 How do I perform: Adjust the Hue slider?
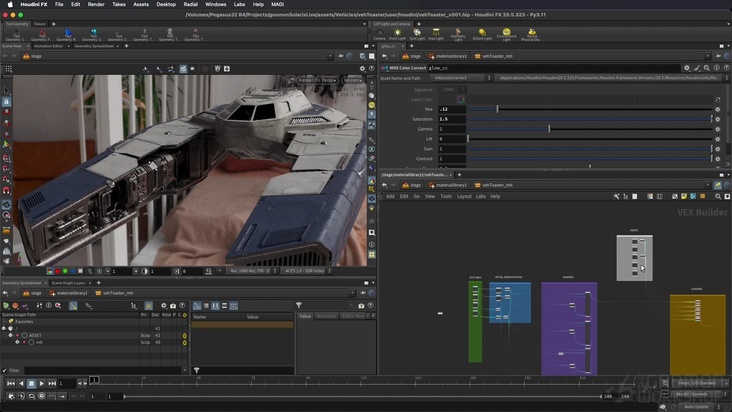tap(590, 109)
